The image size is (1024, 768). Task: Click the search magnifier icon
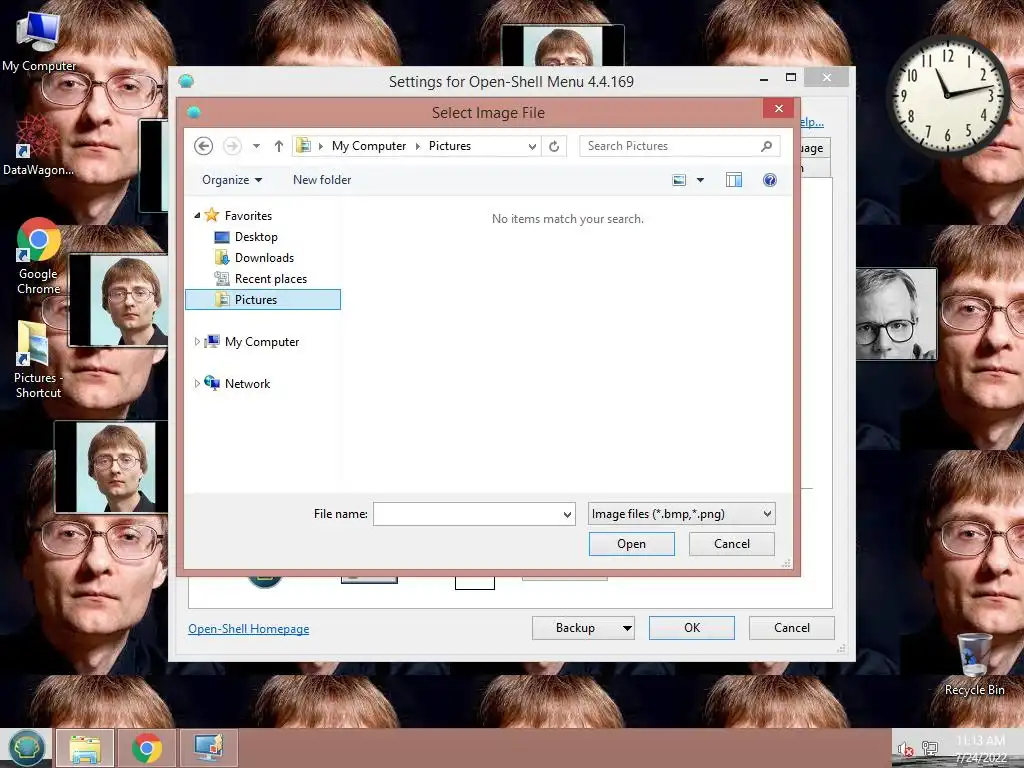pos(767,146)
